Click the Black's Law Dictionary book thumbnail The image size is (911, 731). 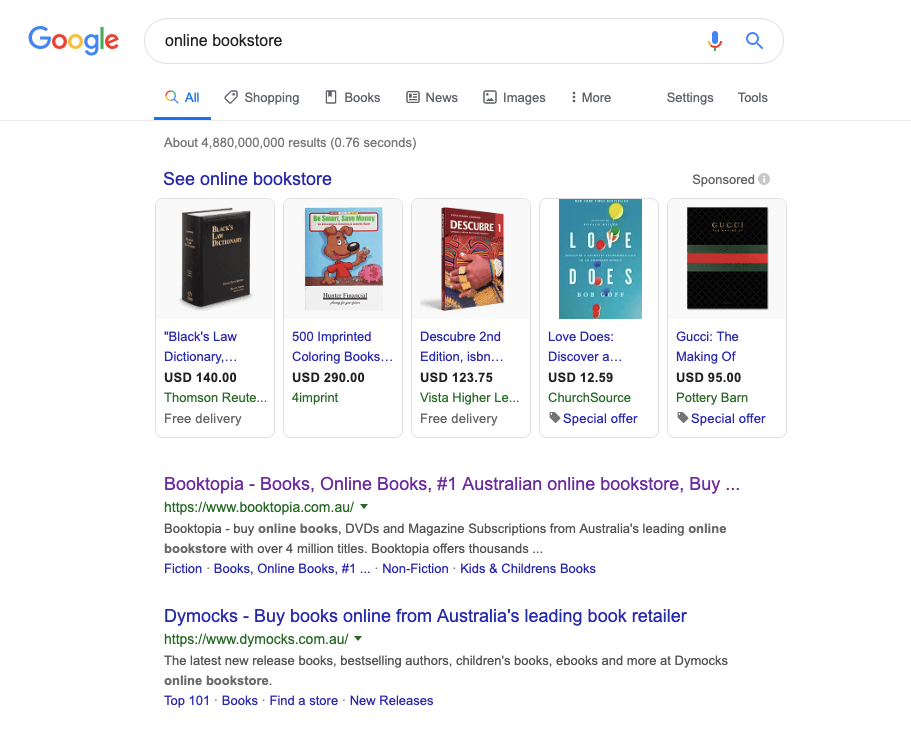click(216, 259)
